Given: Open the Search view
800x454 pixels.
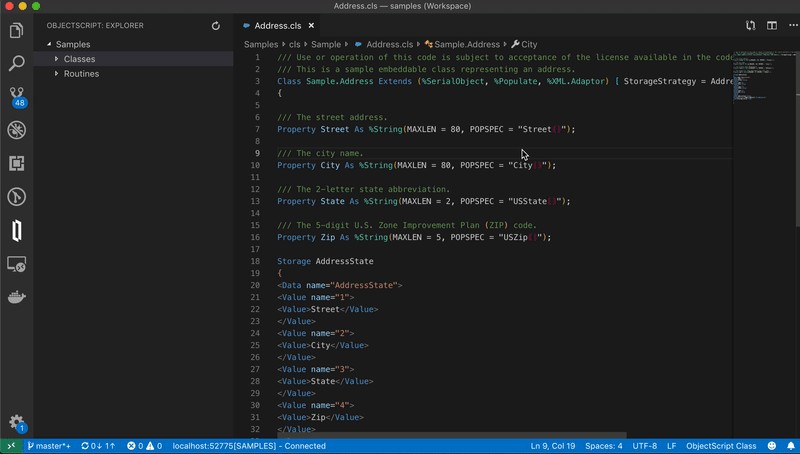Looking at the screenshot, I should coord(16,64).
